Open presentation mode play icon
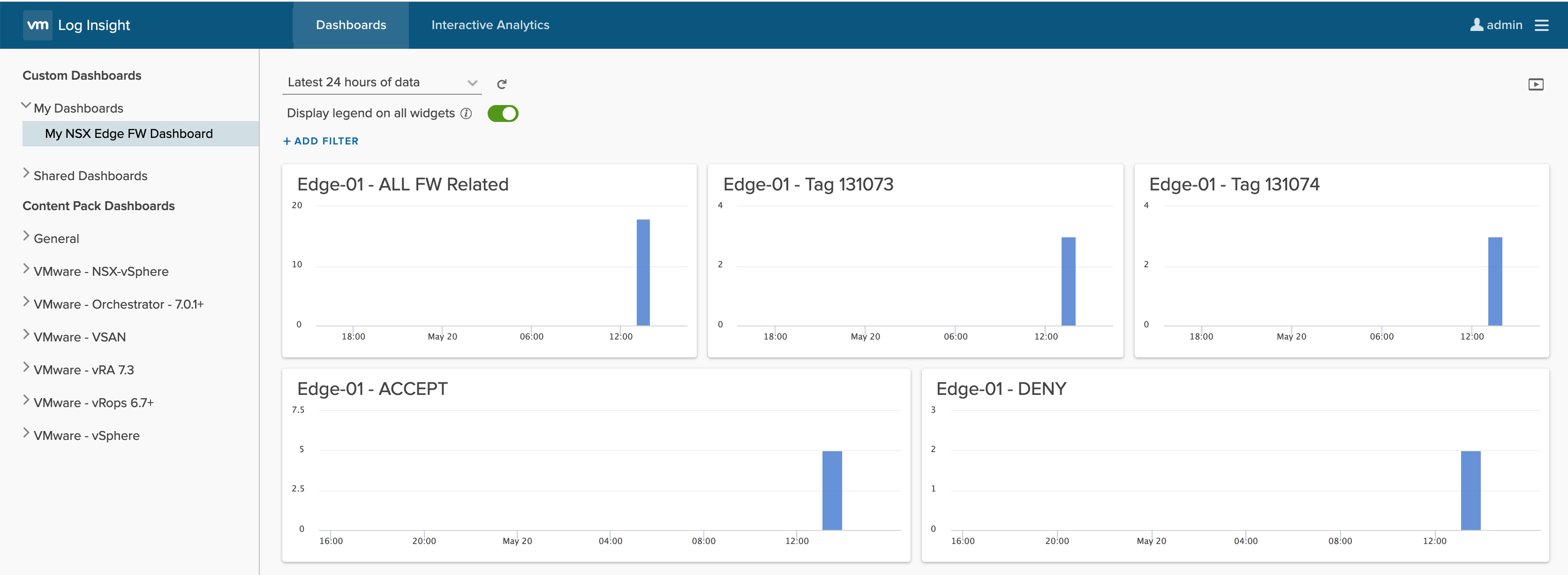1568x575 pixels. 1535,85
